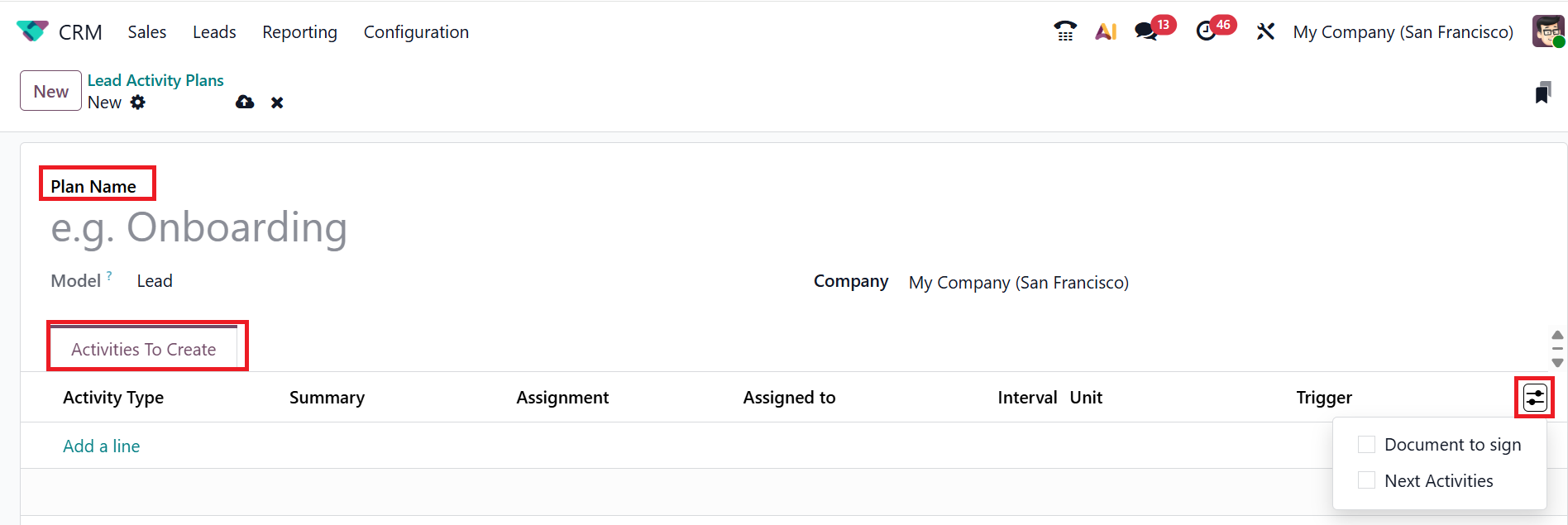
Task: Open the record settings gear icon
Action: point(138,103)
